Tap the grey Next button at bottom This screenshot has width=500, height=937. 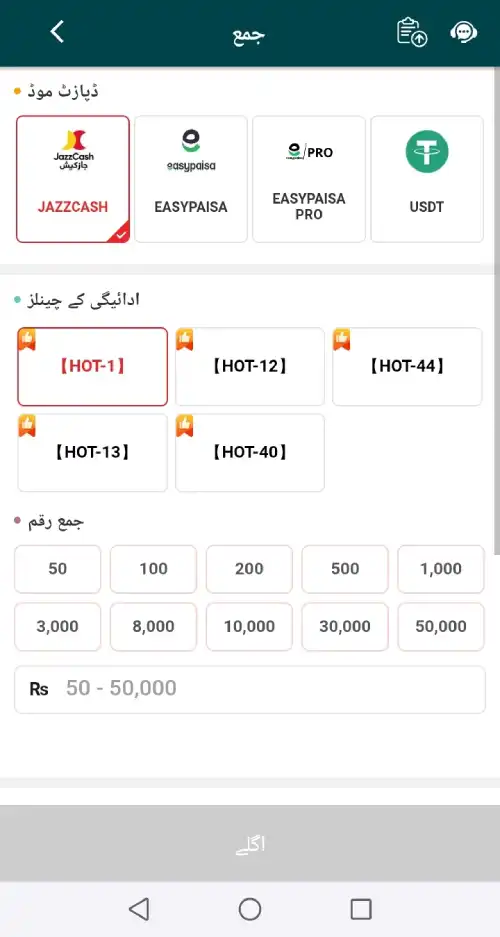250,843
